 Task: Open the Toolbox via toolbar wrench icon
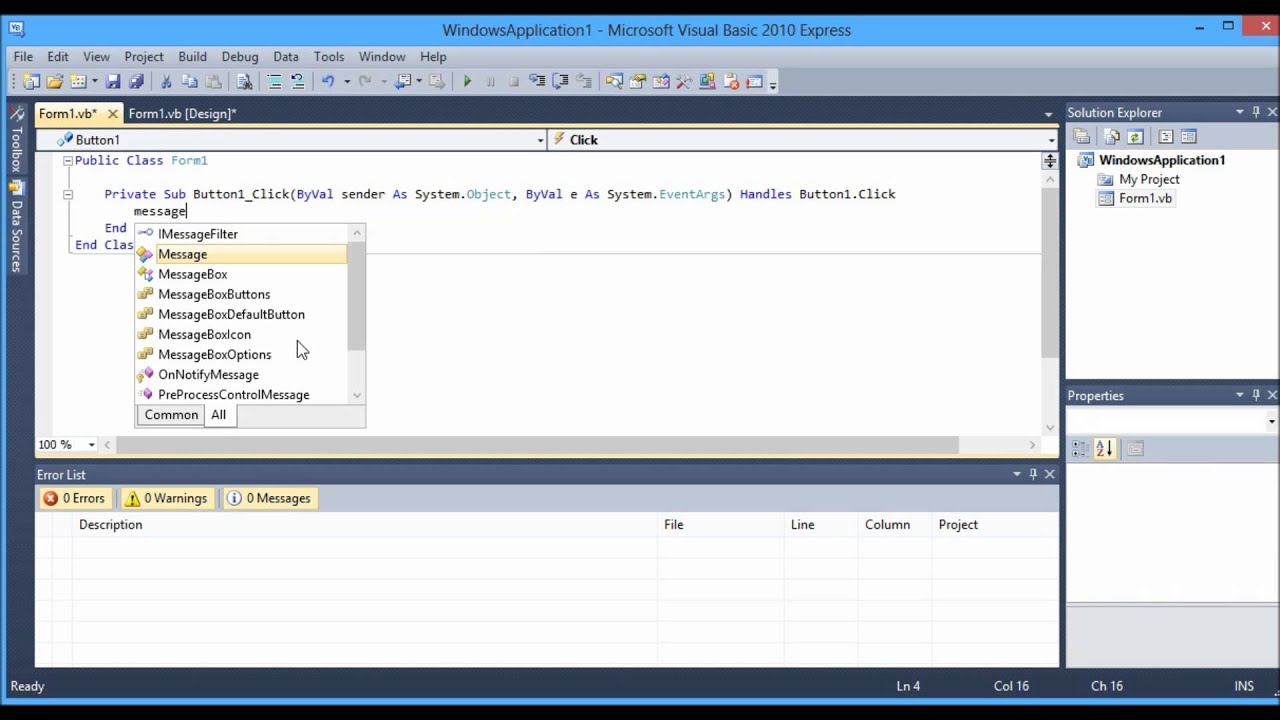(x=684, y=82)
